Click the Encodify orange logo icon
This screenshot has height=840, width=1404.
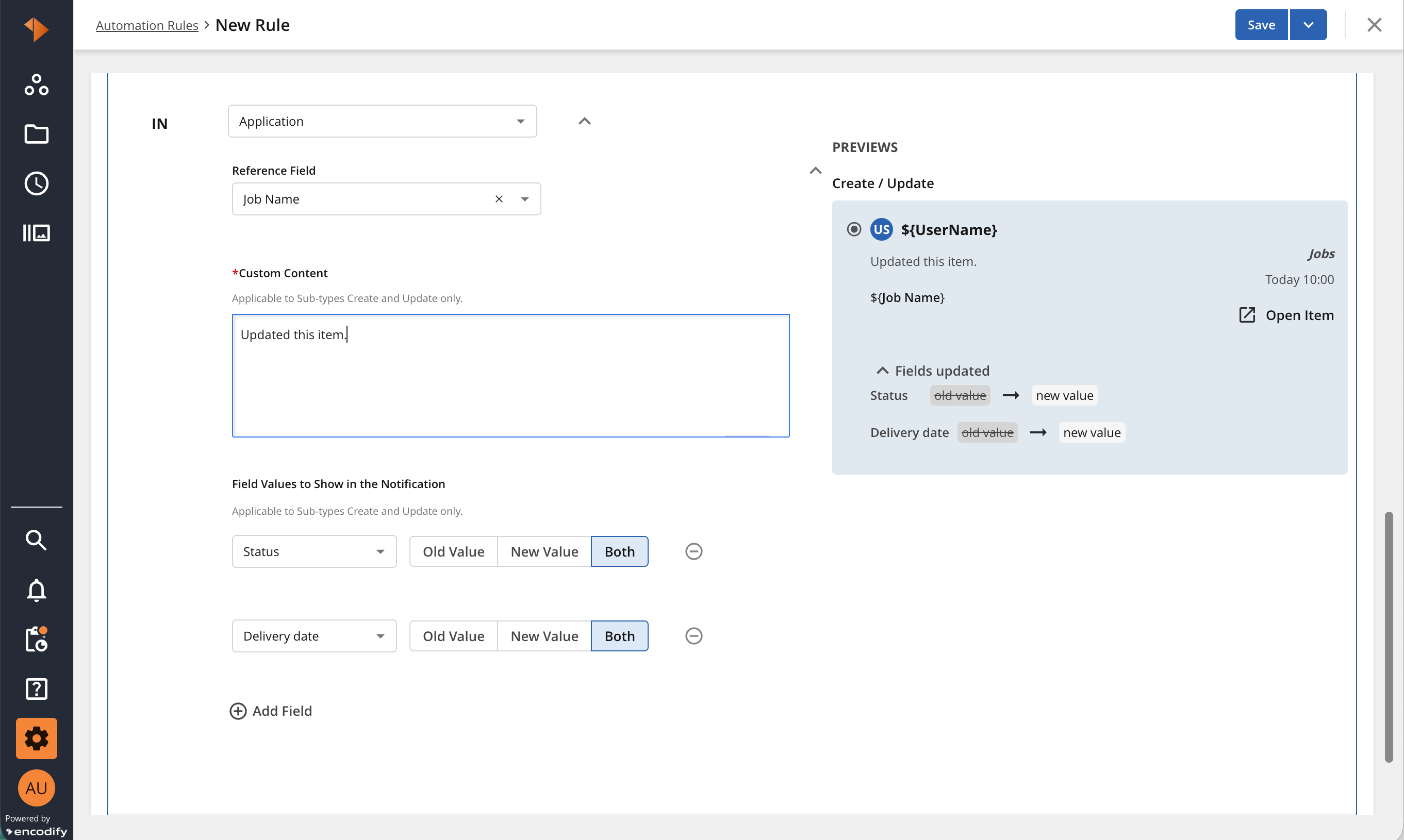pyautogui.click(x=36, y=28)
